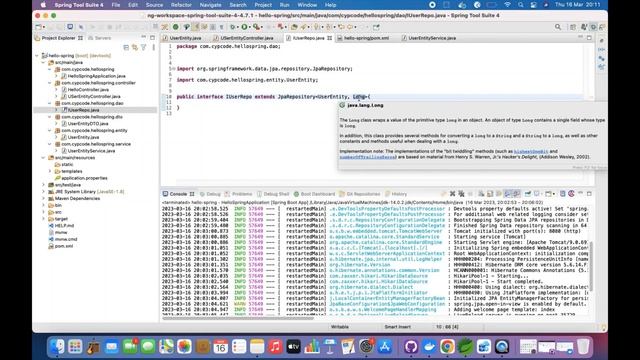Click the toolbar Search magnifier icon
Image resolution: width=640 pixels, height=360 pixels.
click(558, 27)
